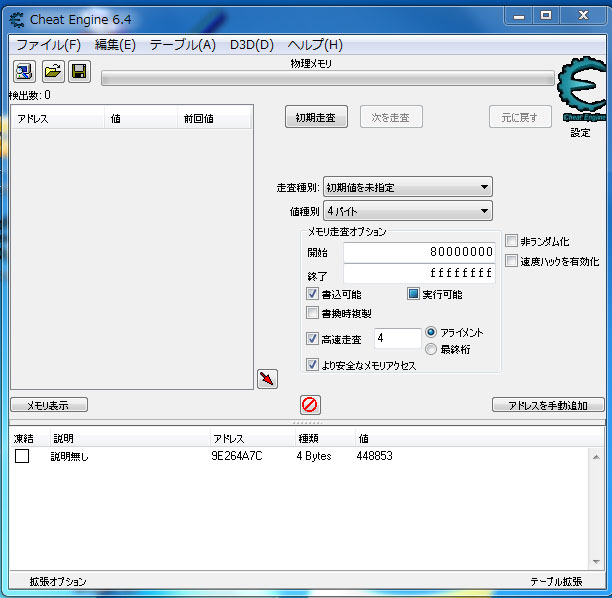Open the 走査種別 dropdown
The width and height of the screenshot is (612, 598).
point(407,187)
